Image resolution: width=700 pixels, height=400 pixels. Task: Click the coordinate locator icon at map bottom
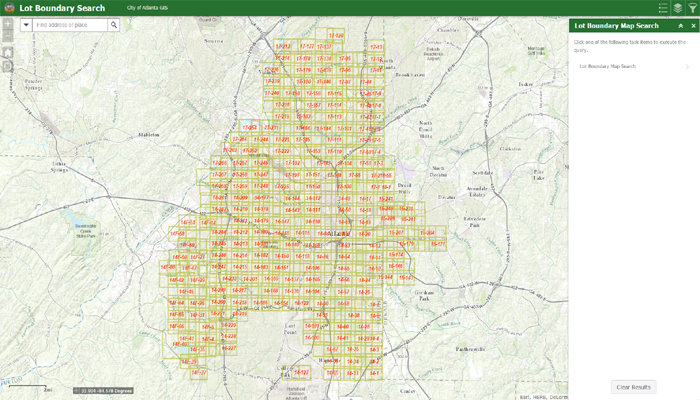point(76,391)
